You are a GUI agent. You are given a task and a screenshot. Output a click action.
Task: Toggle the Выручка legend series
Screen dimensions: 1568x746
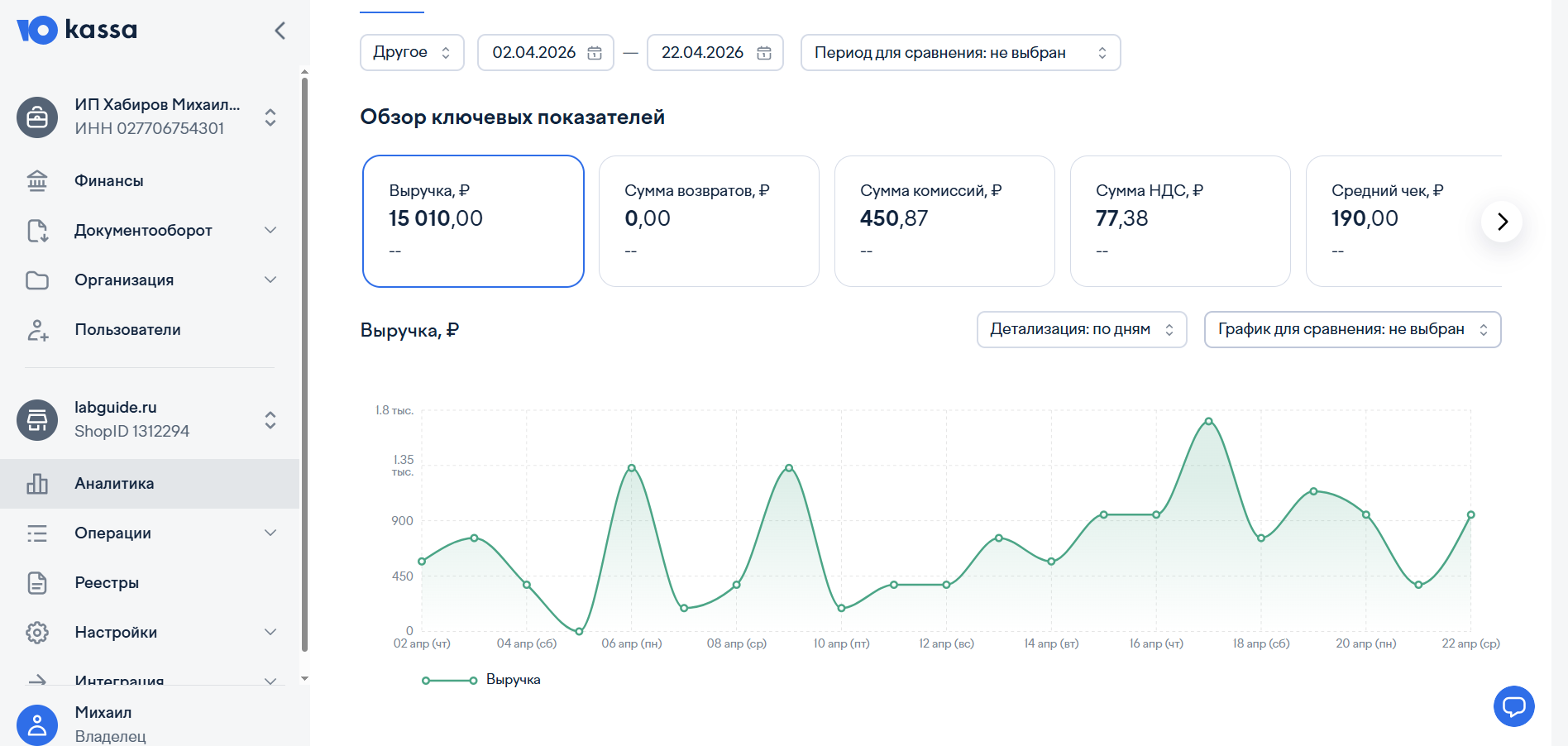481,680
